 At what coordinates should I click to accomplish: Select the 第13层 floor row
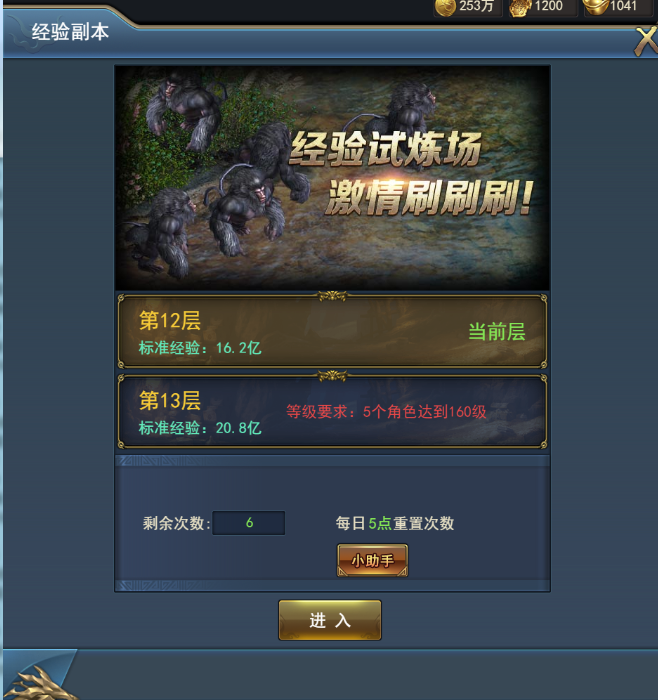click(x=332, y=411)
